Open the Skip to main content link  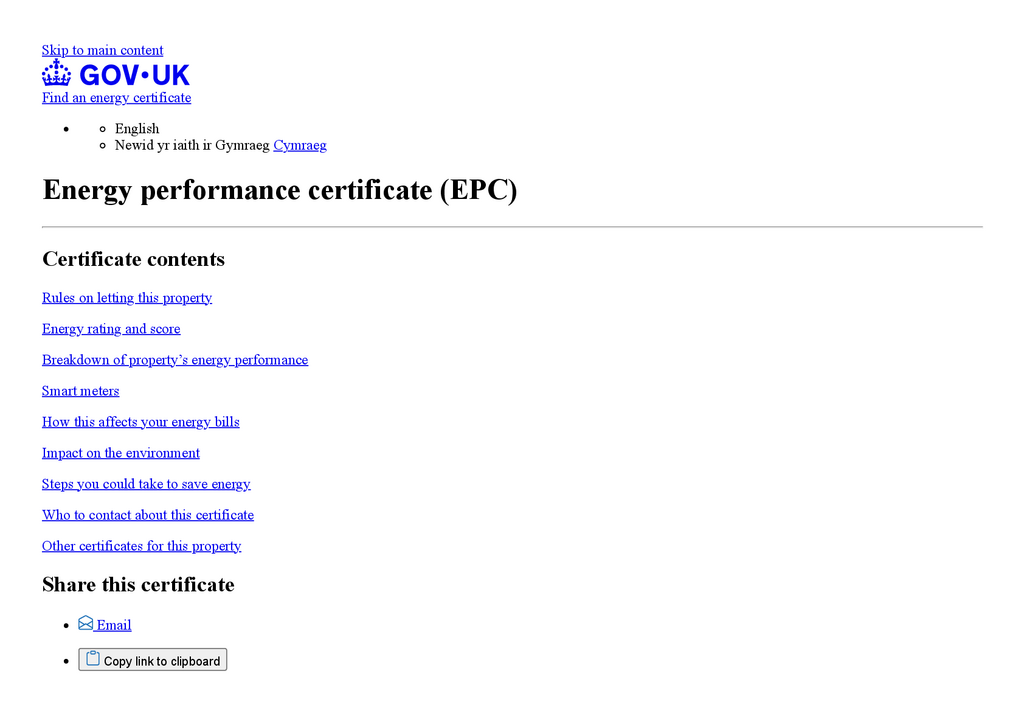(x=102, y=50)
